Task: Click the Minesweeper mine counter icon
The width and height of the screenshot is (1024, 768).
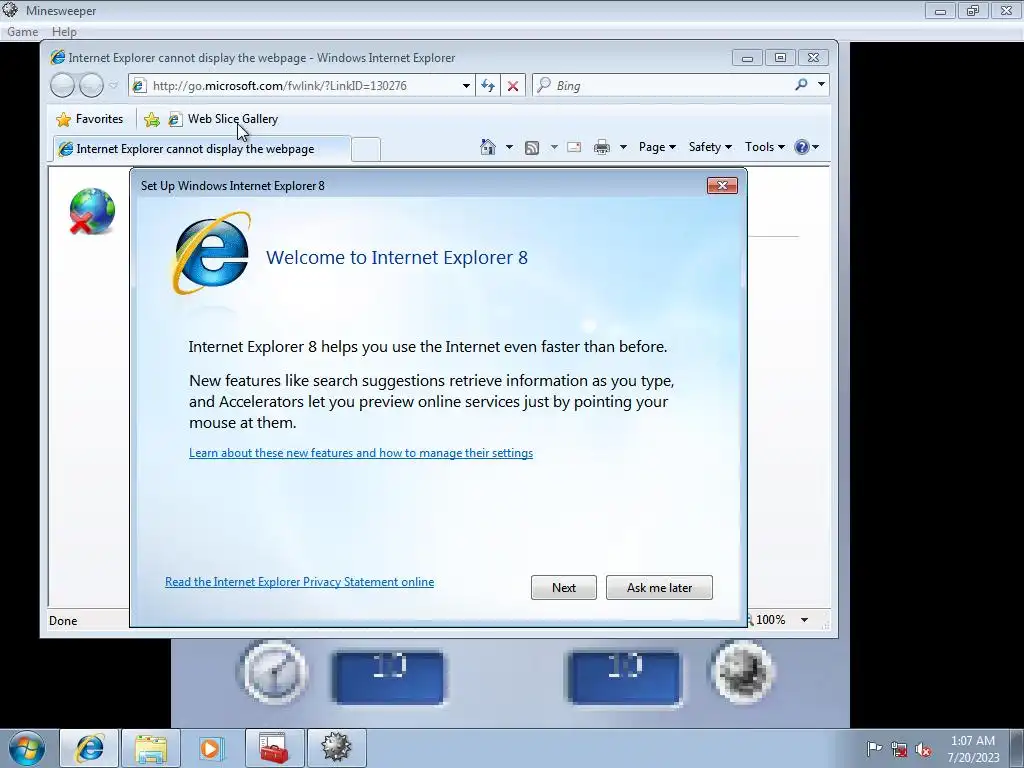Action: tap(743, 673)
